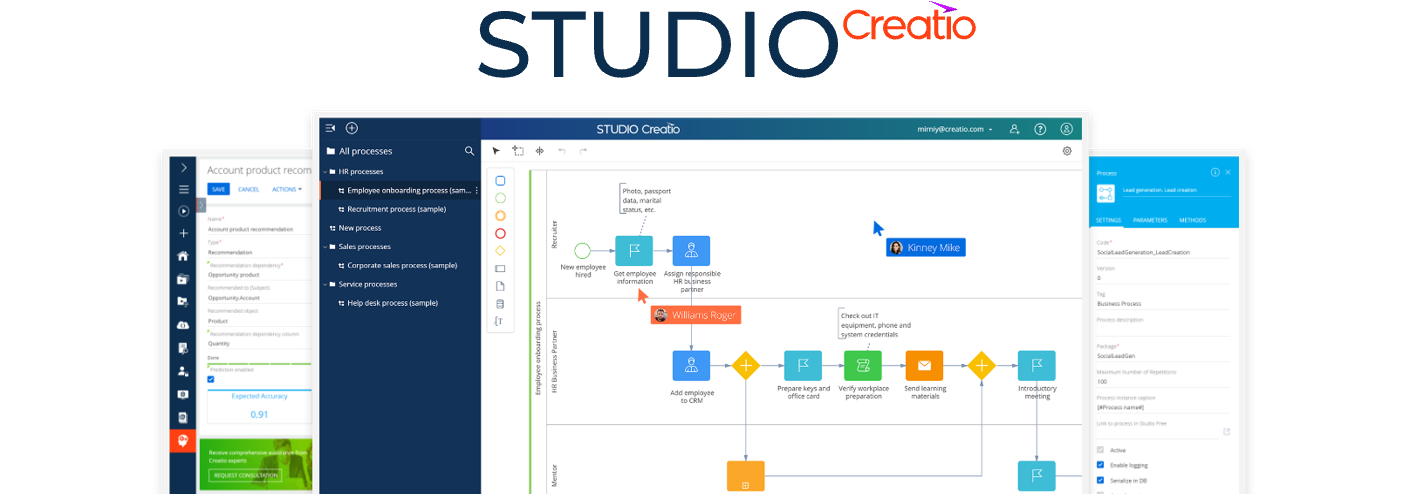Image resolution: width=1403 pixels, height=494 pixels.
Task: Choose the lasso selection tool in designer toolbar
Action: point(518,151)
